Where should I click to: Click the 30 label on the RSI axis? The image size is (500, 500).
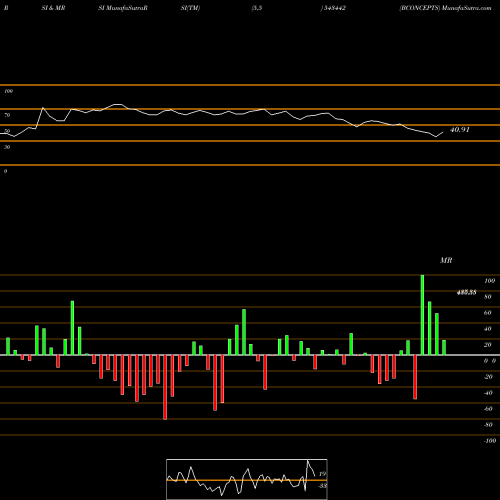tap(7, 147)
